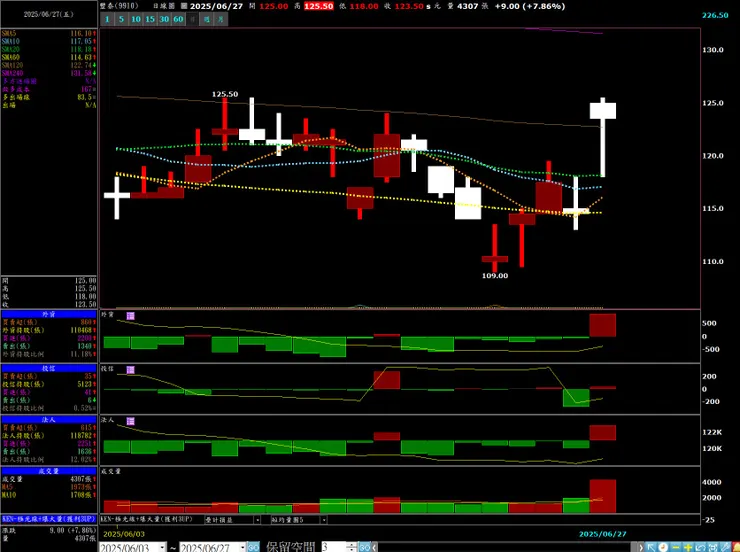
Task: Select the 5-minute timeframe button
Action: pyautogui.click(x=121, y=19)
